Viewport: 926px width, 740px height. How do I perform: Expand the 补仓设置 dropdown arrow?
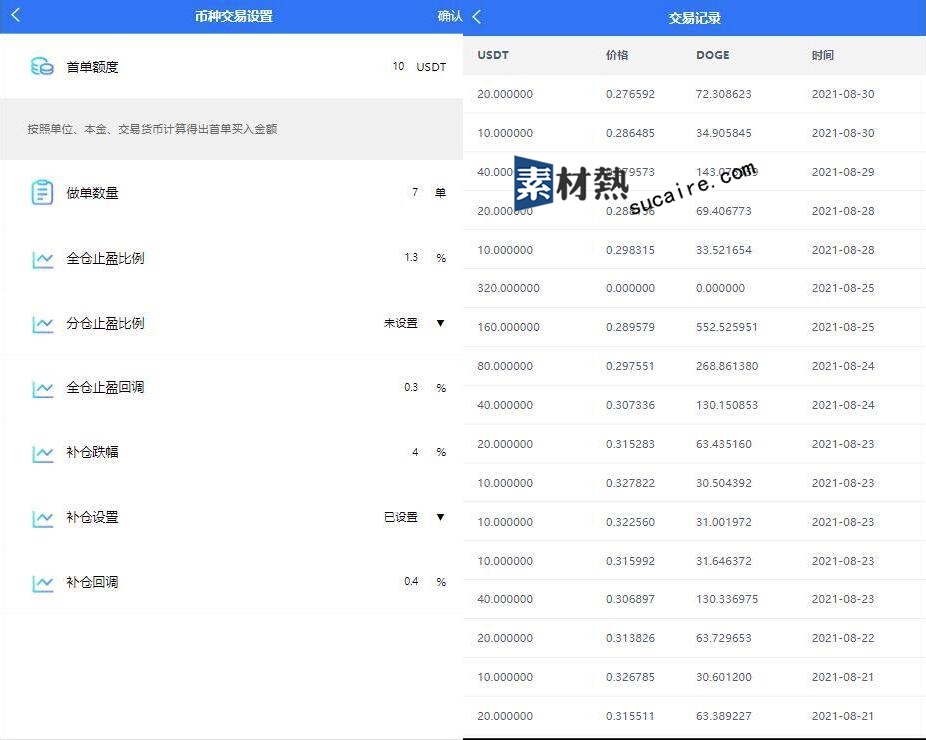tap(440, 517)
